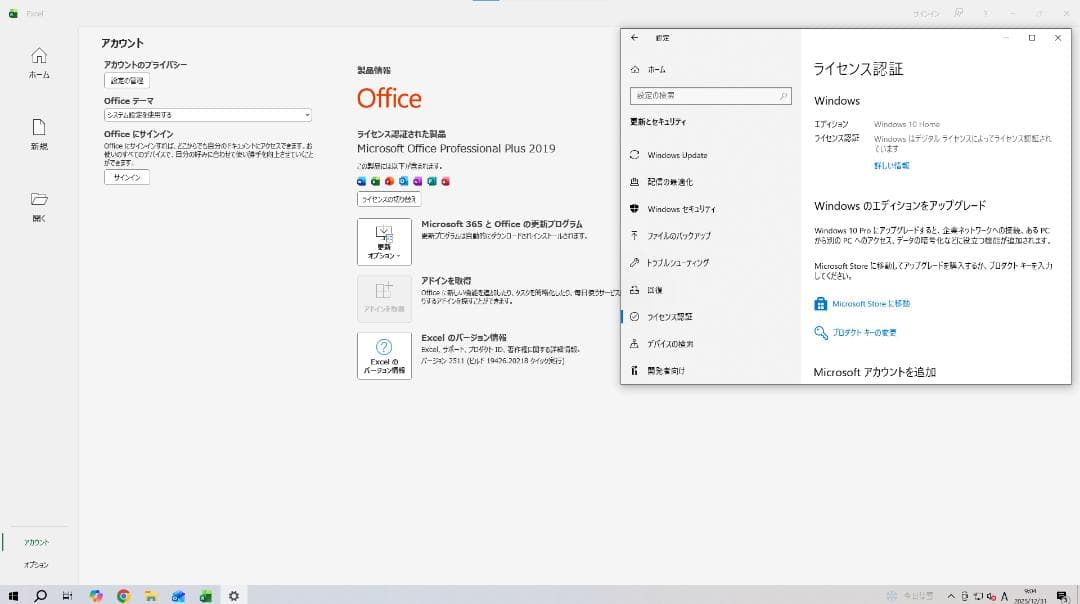Open the プロダクト キーの変更 link

[864, 333]
